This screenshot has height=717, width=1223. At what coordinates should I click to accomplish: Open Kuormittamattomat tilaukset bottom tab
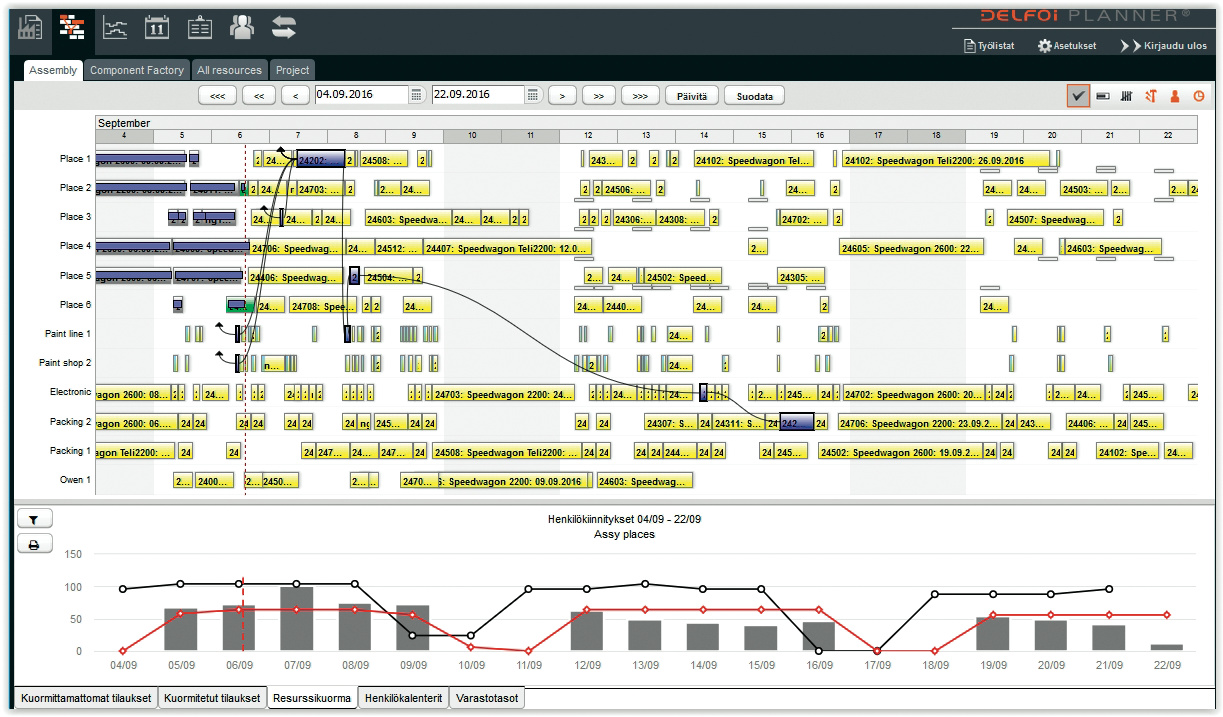click(86, 698)
